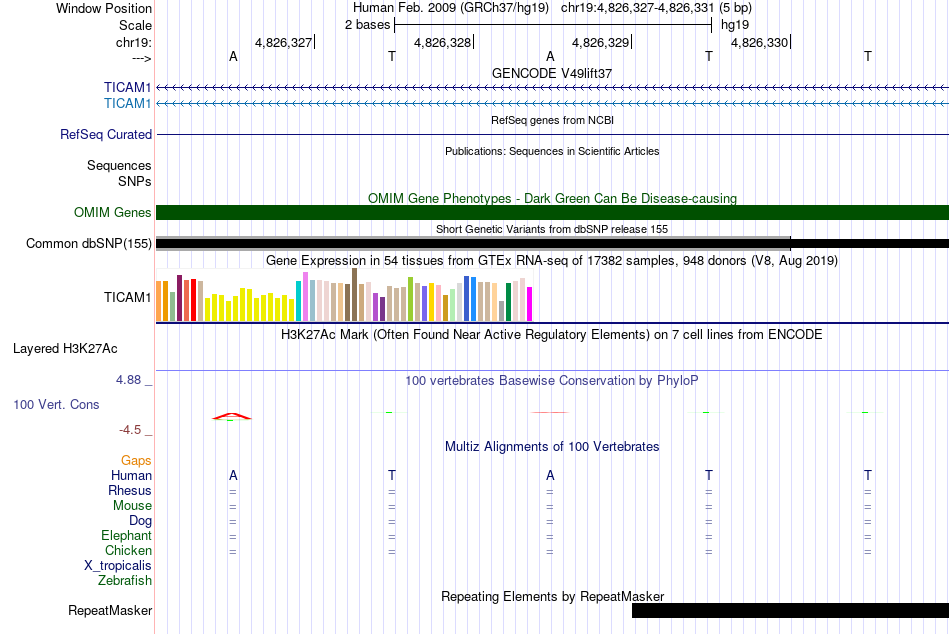Click the RefSeq Curated track label
This screenshot has height=634, width=950.
coord(105,135)
